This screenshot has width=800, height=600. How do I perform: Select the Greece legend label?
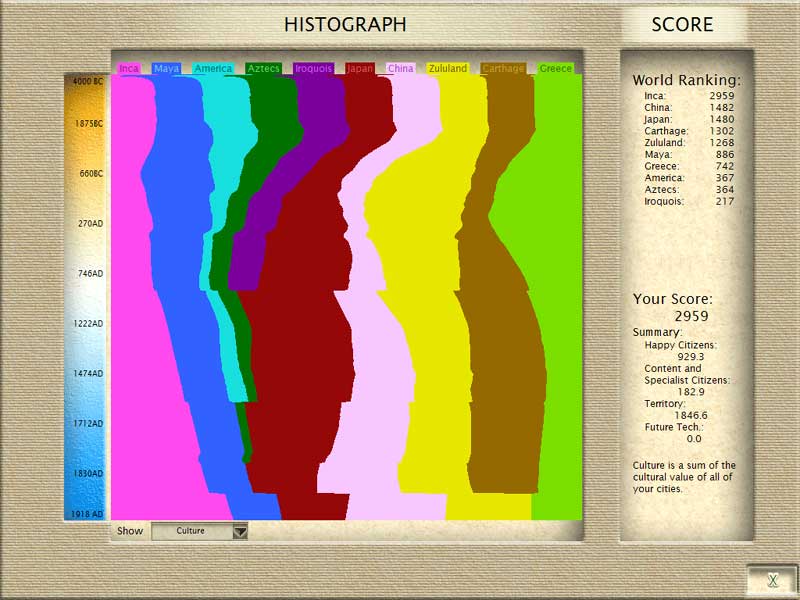[556, 69]
